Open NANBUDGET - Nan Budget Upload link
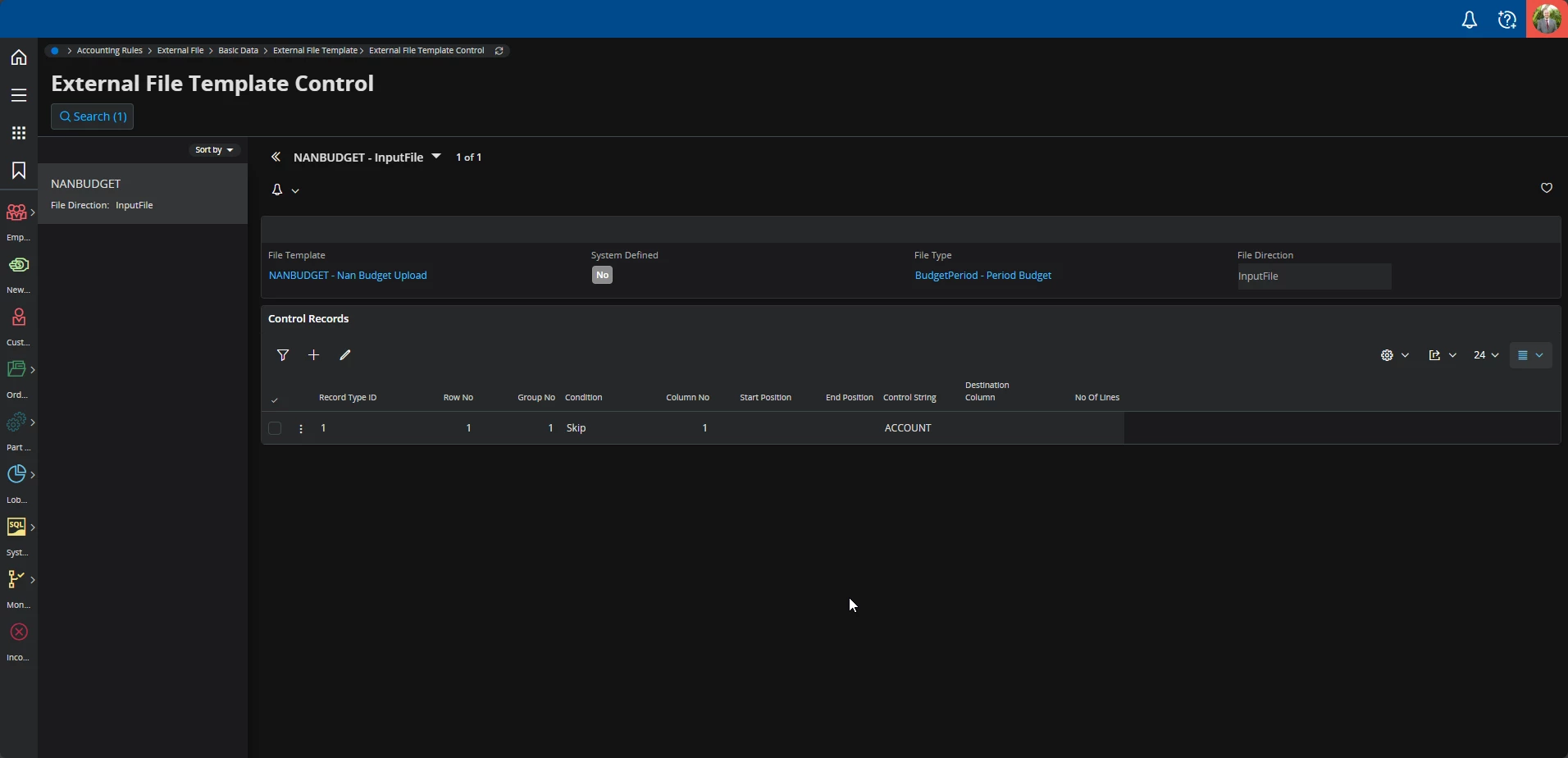The image size is (1568, 758). (348, 276)
